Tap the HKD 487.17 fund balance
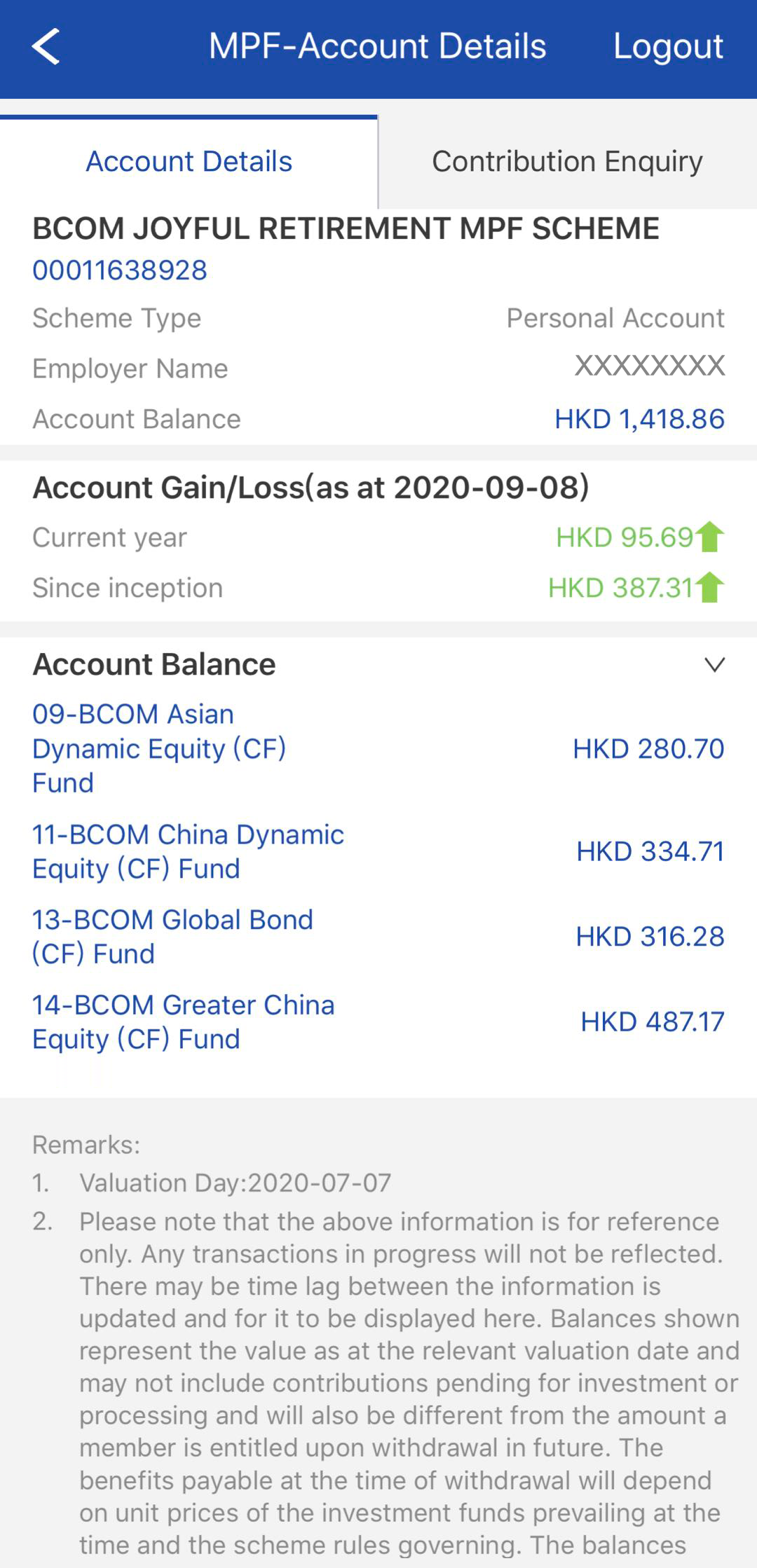The height and width of the screenshot is (1568, 757). [x=652, y=1022]
